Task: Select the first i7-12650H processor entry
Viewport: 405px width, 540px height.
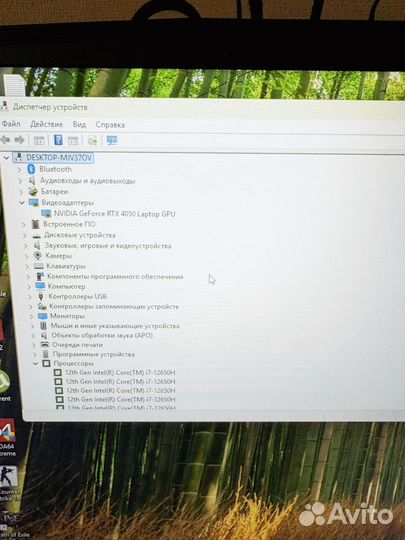Action: [x=120, y=372]
